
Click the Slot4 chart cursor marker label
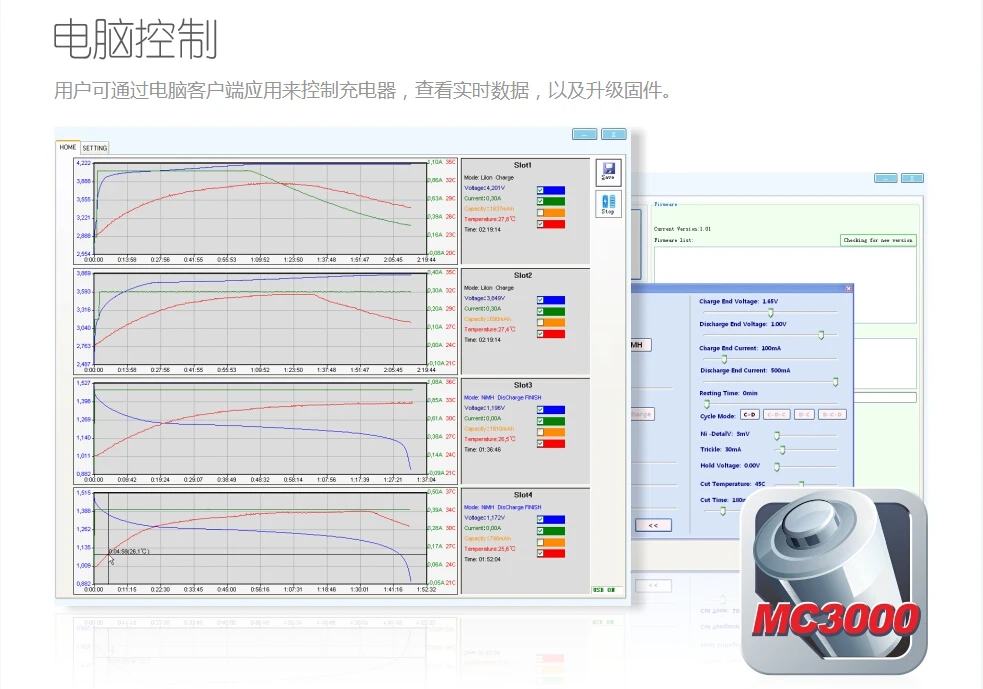point(129,551)
